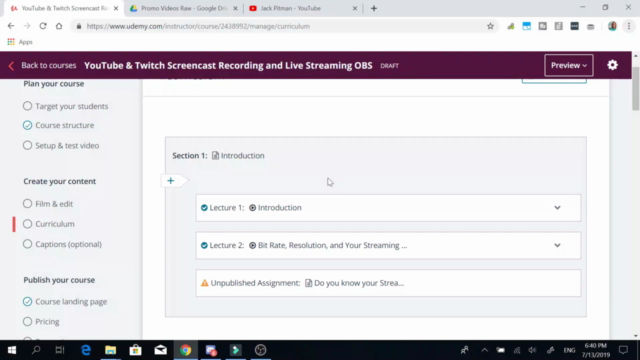Open the Windows notification center
The height and width of the screenshot is (360, 640).
tap(623, 350)
